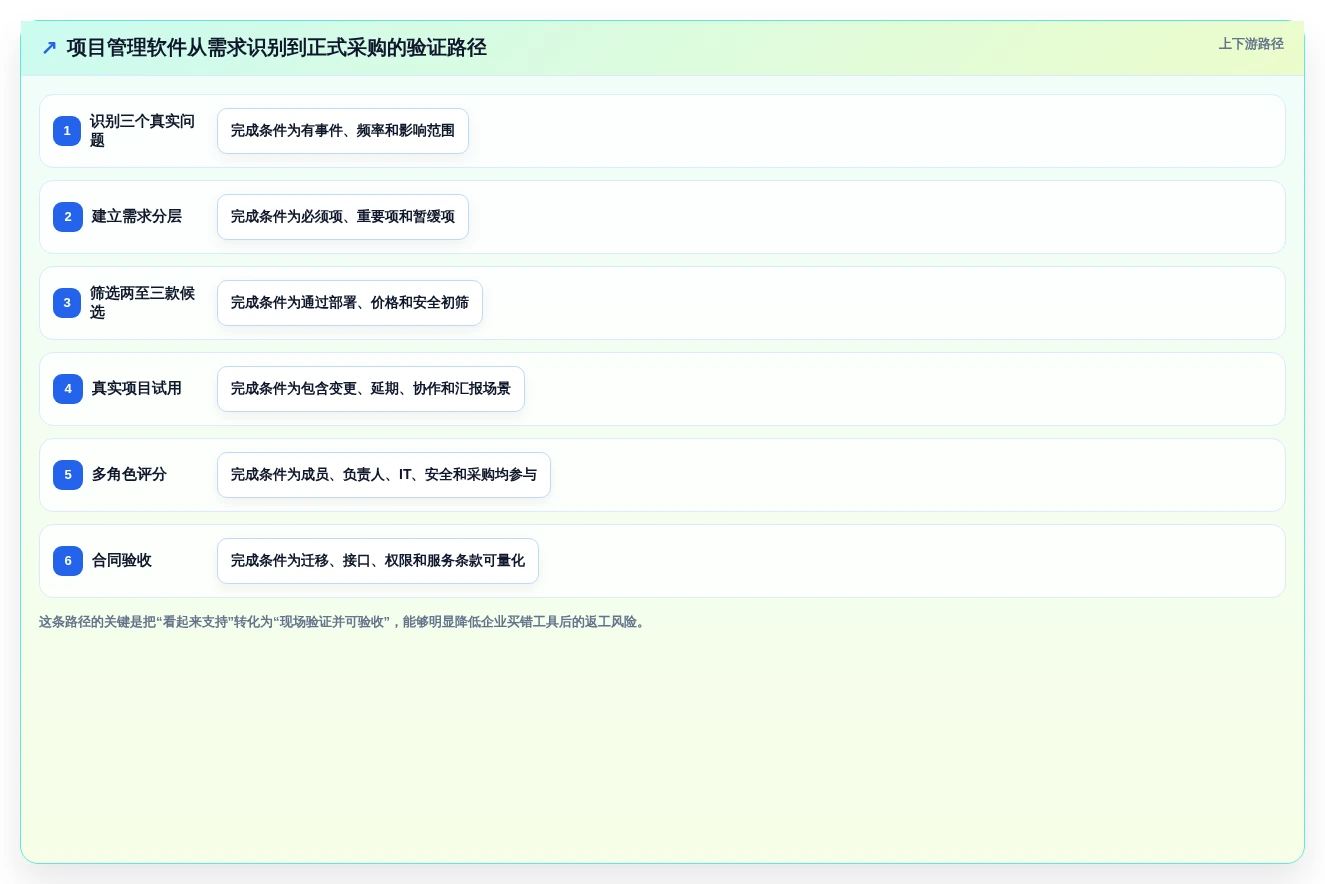Select the step title 识别三个真实问题
The width and height of the screenshot is (1325, 884).
pyautogui.click(x=142, y=131)
